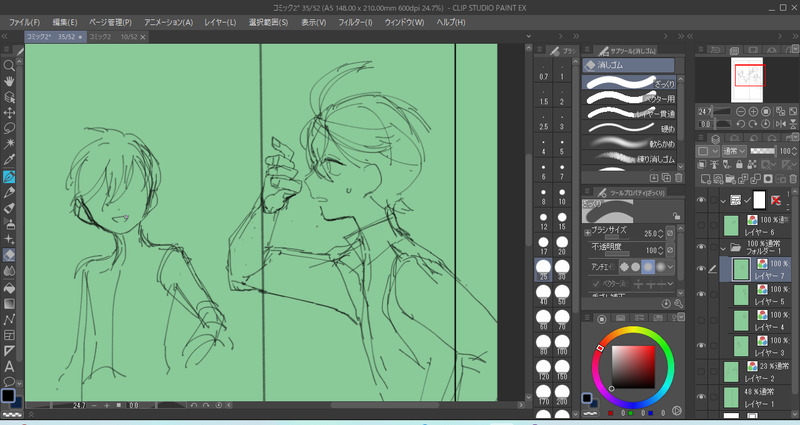
Task: Toggle visibility of レイヤー 5
Action: pos(701,294)
